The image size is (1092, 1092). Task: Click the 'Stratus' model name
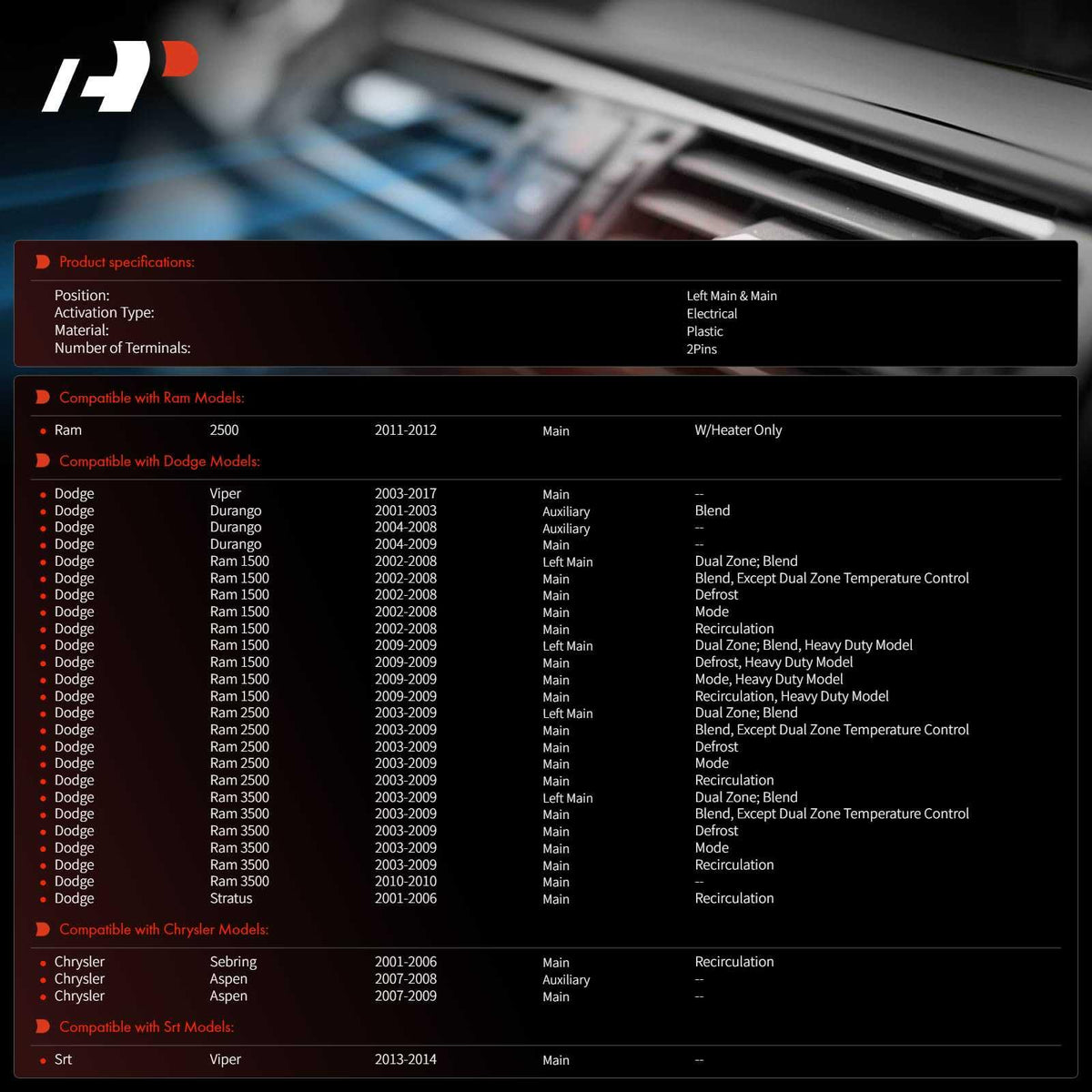(x=231, y=898)
